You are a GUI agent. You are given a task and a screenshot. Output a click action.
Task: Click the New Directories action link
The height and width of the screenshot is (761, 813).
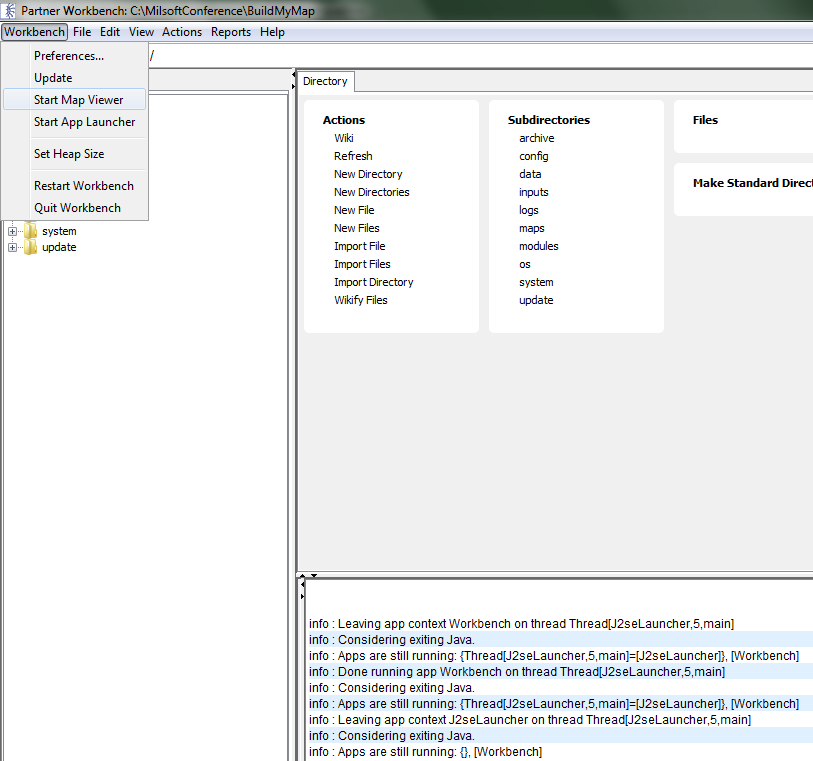pos(372,192)
